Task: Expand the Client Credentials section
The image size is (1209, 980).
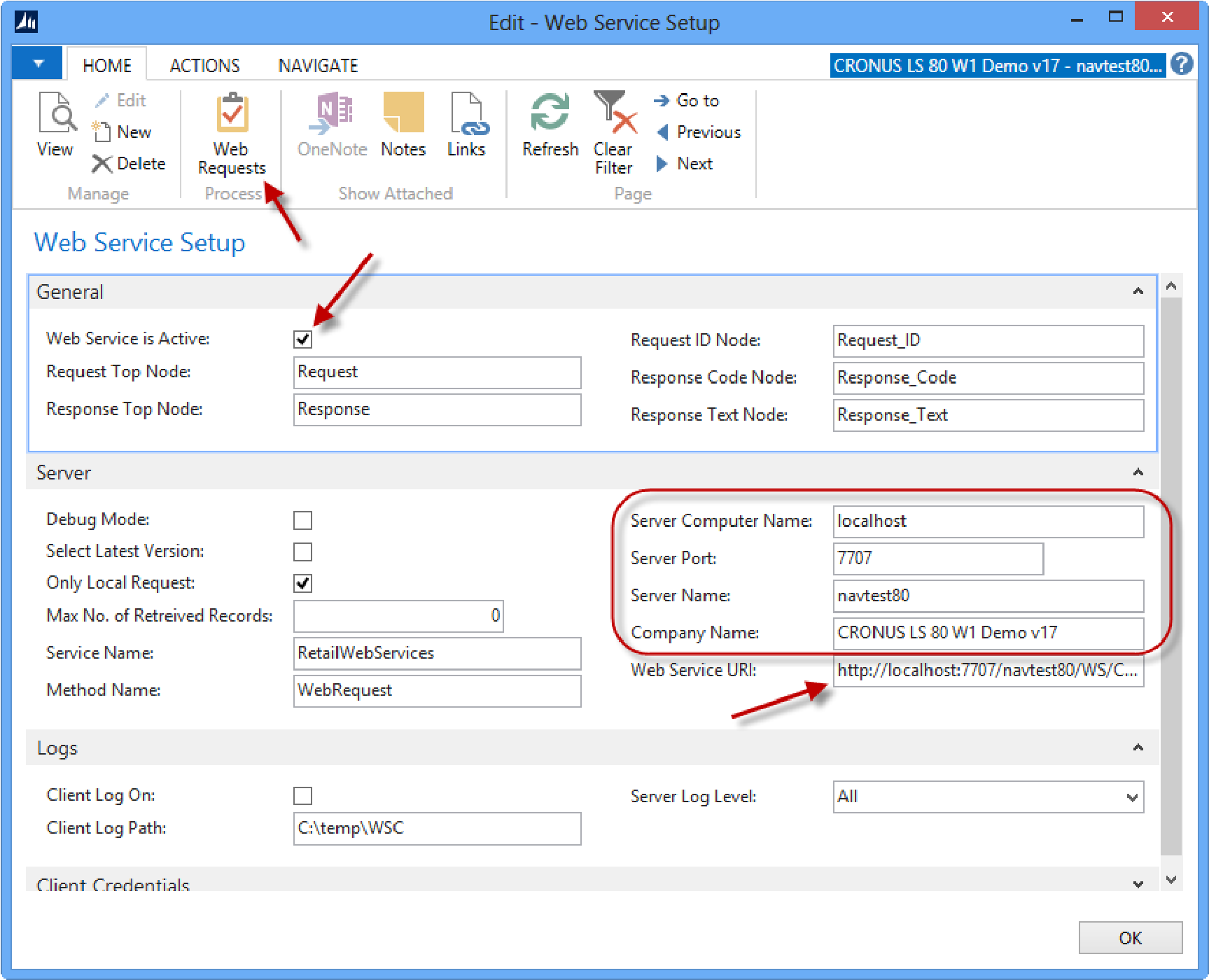Action: point(1138,884)
